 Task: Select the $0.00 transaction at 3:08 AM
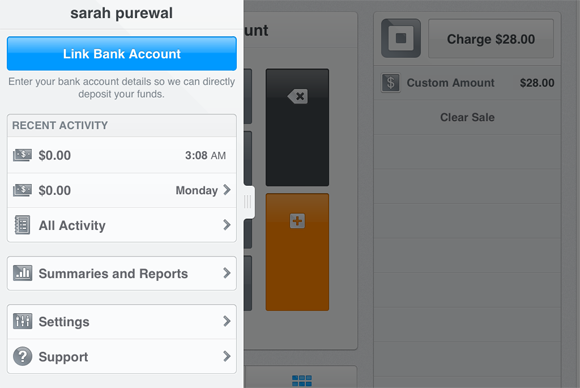click(x=122, y=155)
